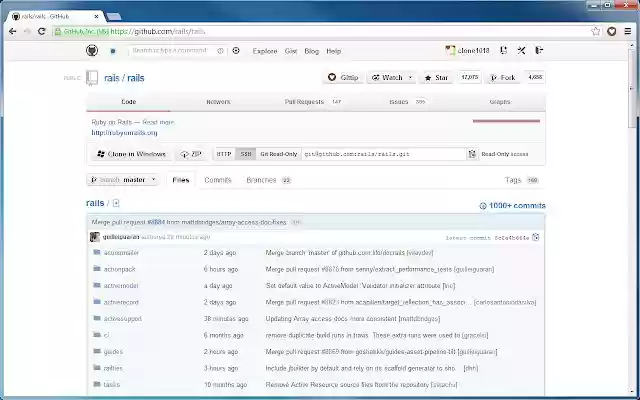The height and width of the screenshot is (400, 640).
Task: Click the Gittip button
Action: [x=343, y=78]
